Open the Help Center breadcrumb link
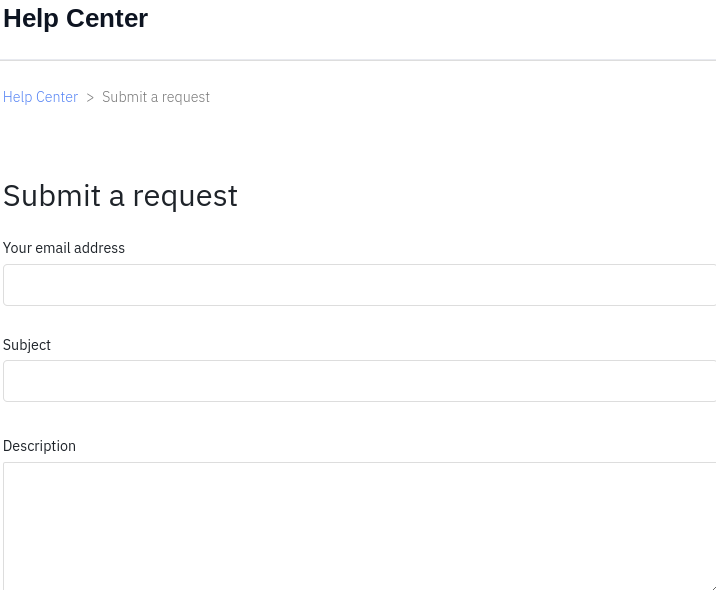Screen dimensions: 716x590 tap(40, 97)
